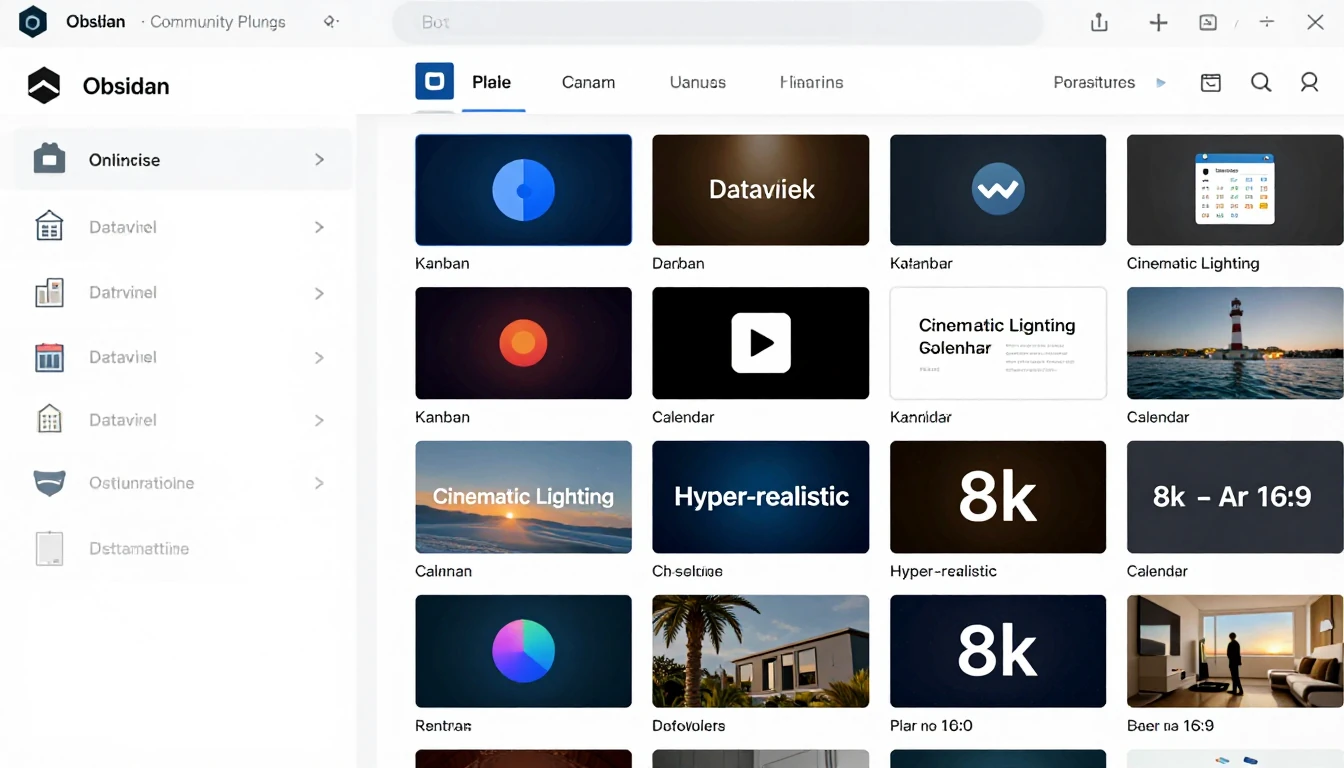Viewport: 1344px width, 768px height.
Task: Click the Bot search field
Action: point(717,22)
